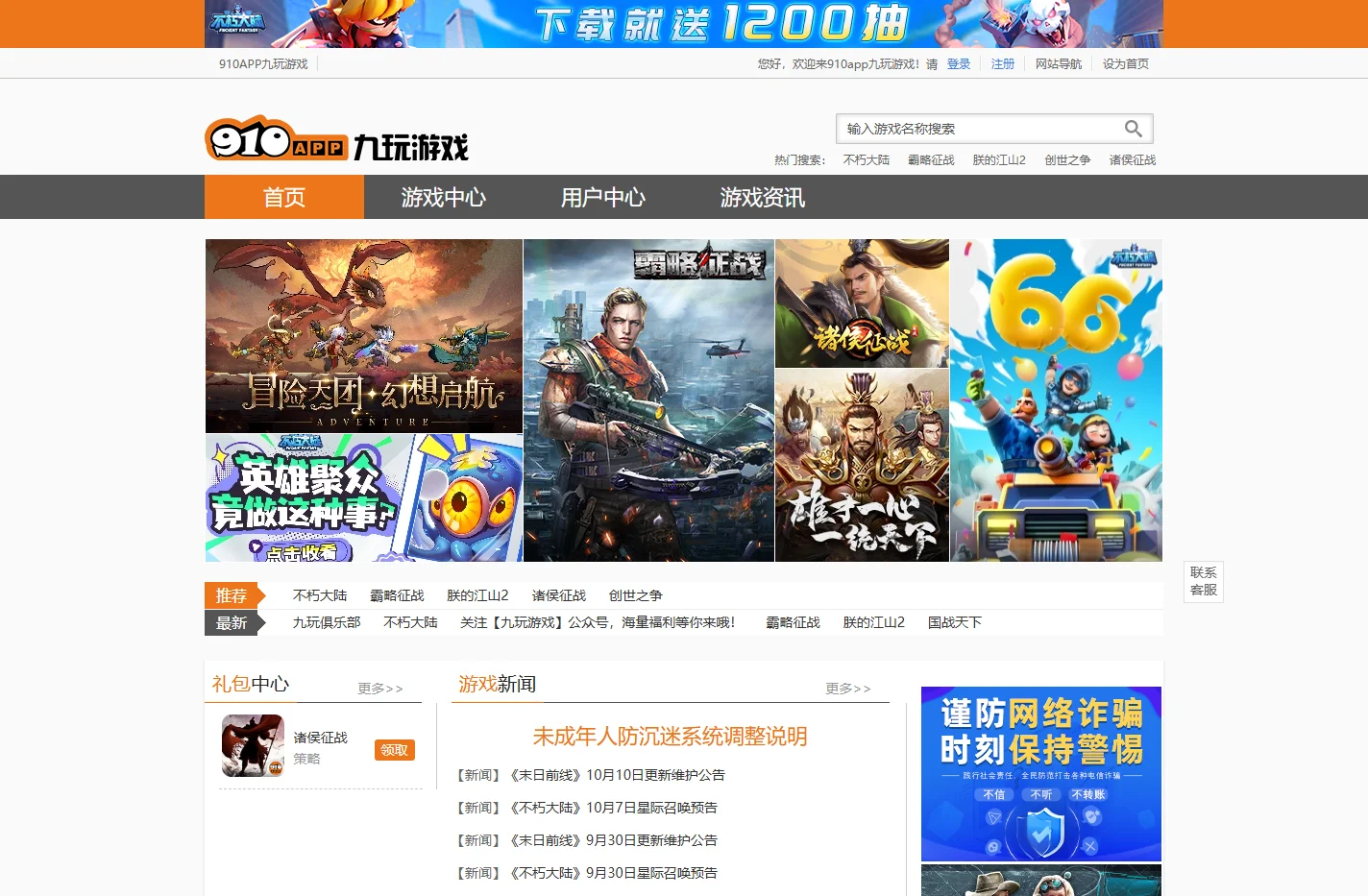The width and height of the screenshot is (1368, 896).
Task: Open the 联系客服 side button
Action: 1204,581
